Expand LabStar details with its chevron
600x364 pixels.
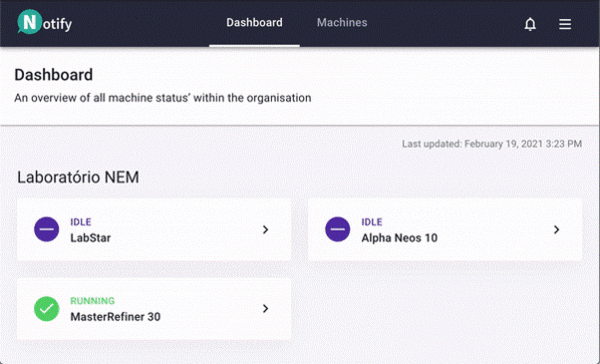(x=266, y=230)
